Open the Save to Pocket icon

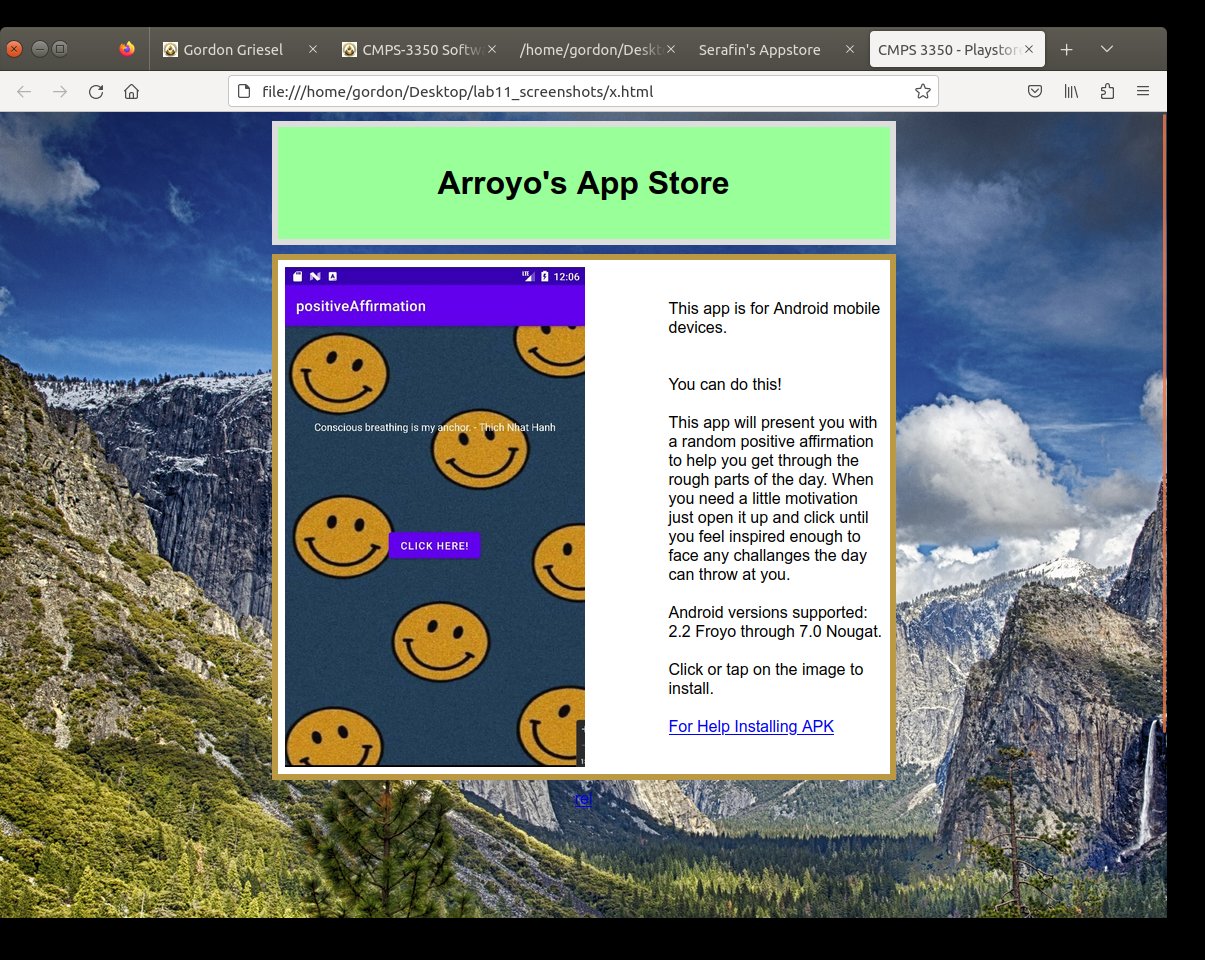coord(1035,92)
